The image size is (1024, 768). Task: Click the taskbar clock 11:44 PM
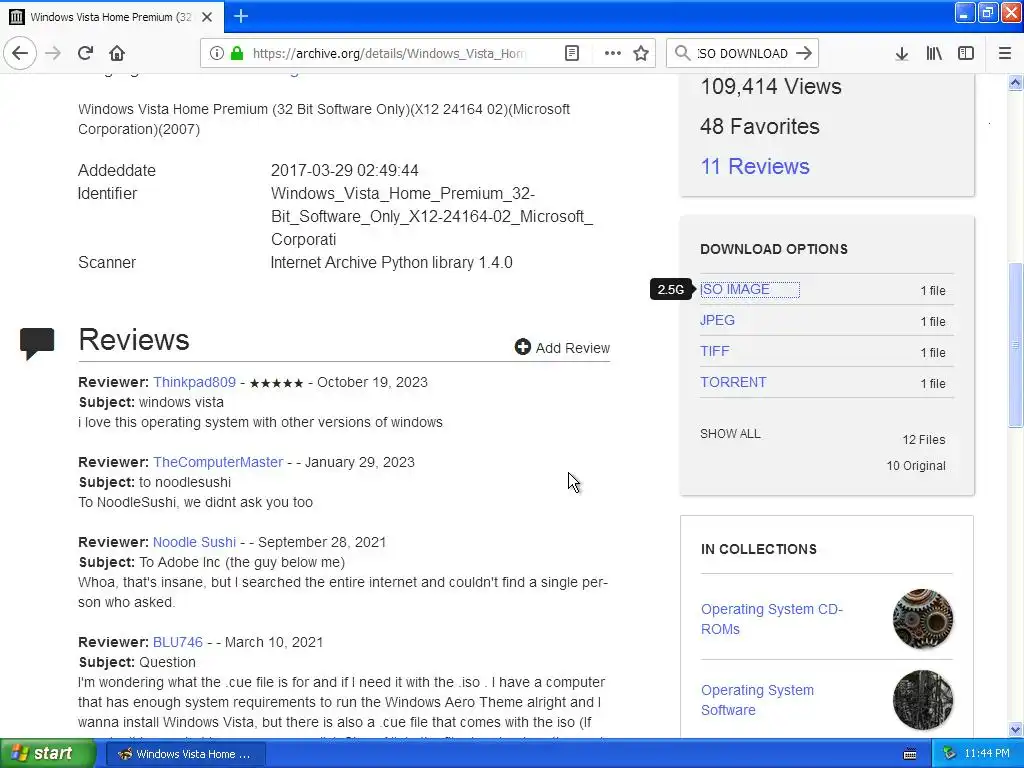point(987,754)
